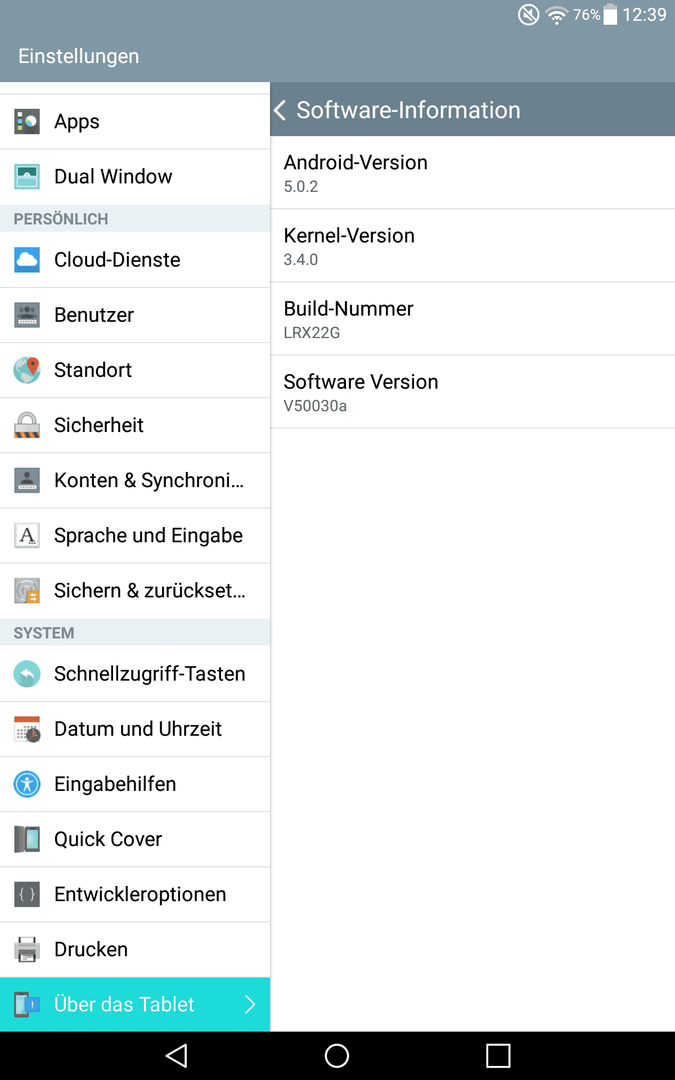Screen dimensions: 675x1080
Task: Expand Über das Tablet arrow
Action: pos(250,1004)
